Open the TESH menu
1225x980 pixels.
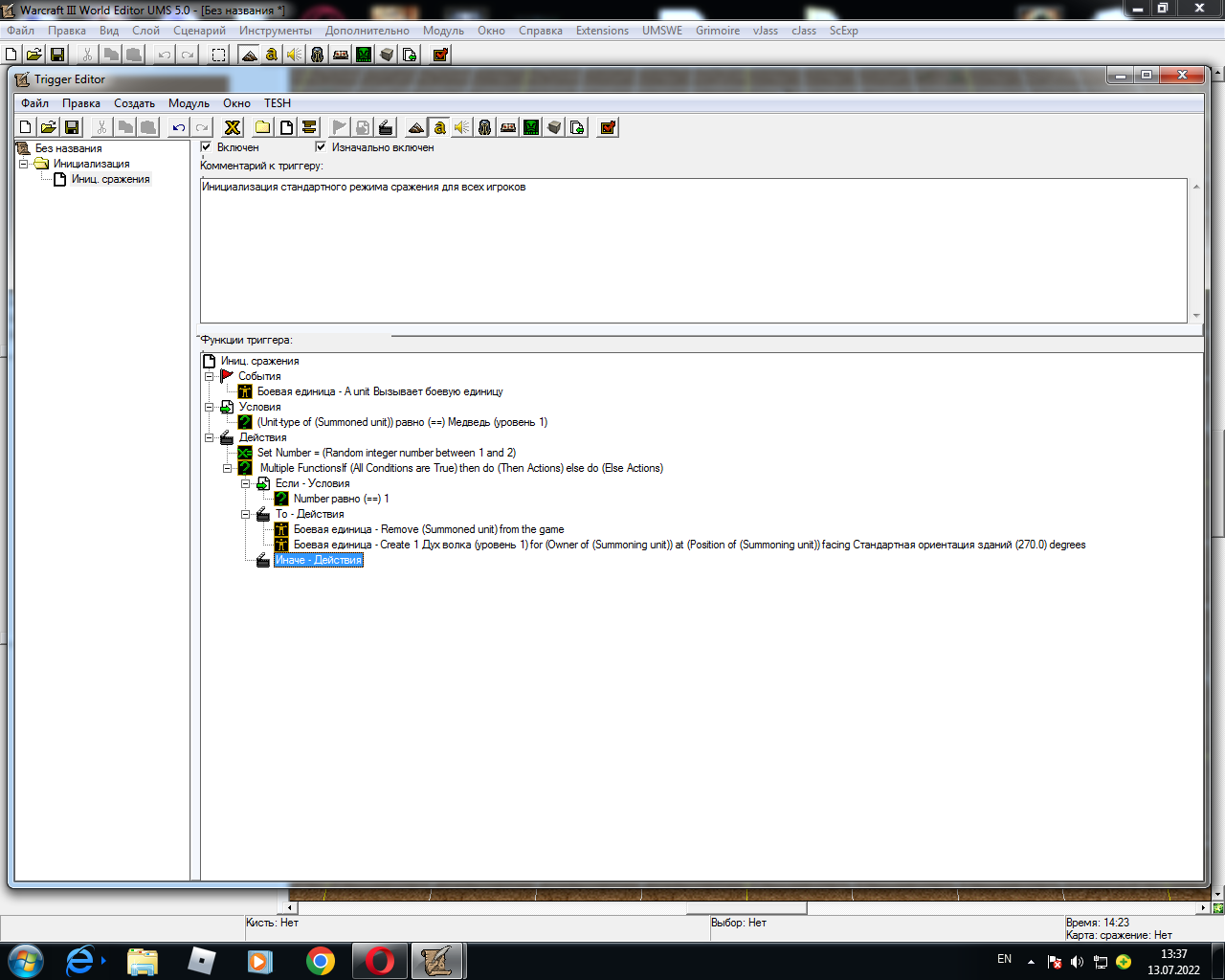[278, 103]
